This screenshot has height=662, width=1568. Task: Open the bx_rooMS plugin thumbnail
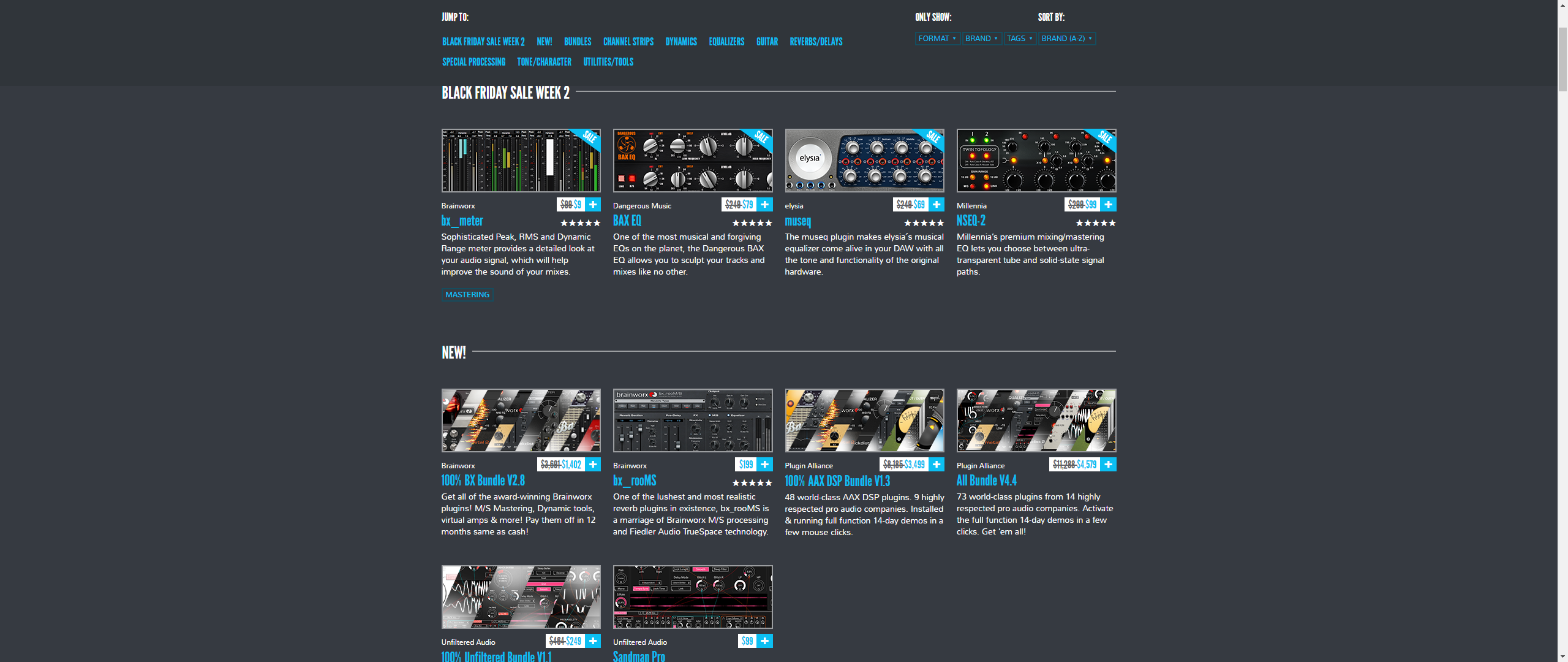(693, 420)
